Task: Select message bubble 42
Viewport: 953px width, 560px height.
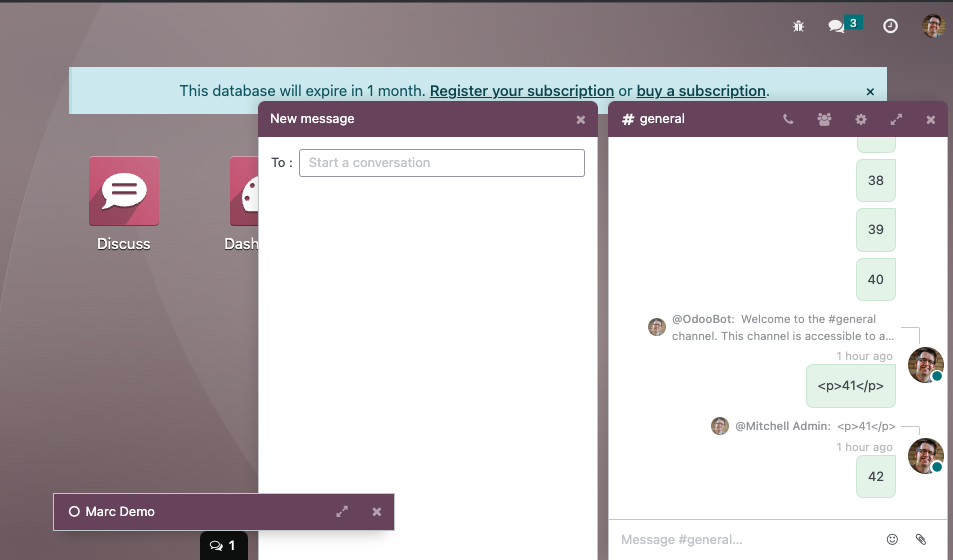Action: click(x=876, y=477)
